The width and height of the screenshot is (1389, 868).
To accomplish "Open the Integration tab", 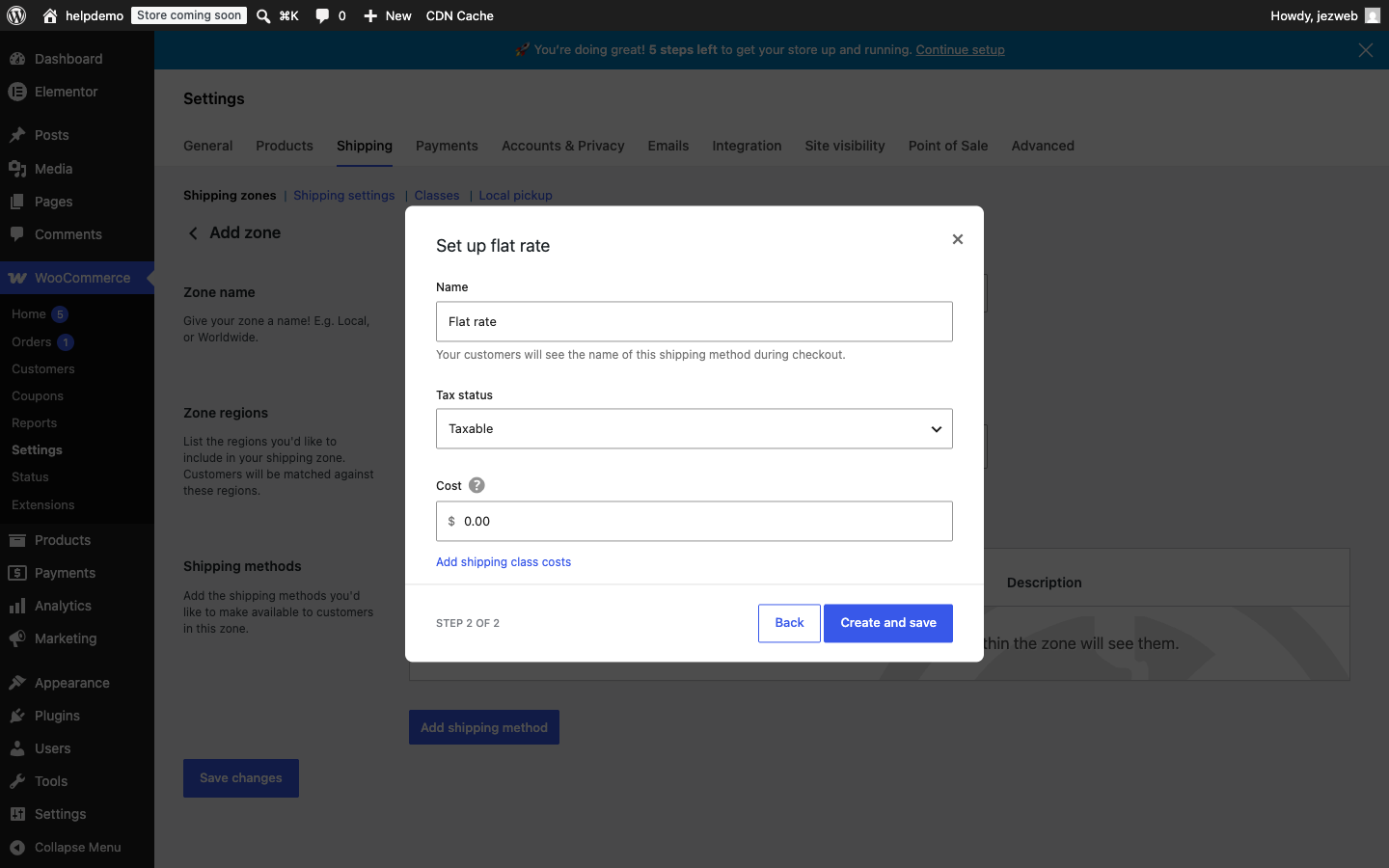I will pyautogui.click(x=747, y=146).
